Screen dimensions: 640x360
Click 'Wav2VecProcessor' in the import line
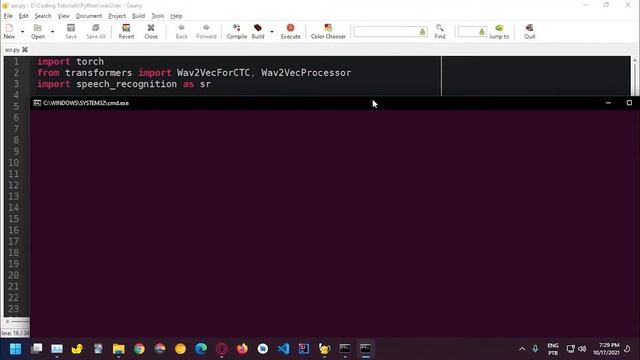pyautogui.click(x=306, y=73)
